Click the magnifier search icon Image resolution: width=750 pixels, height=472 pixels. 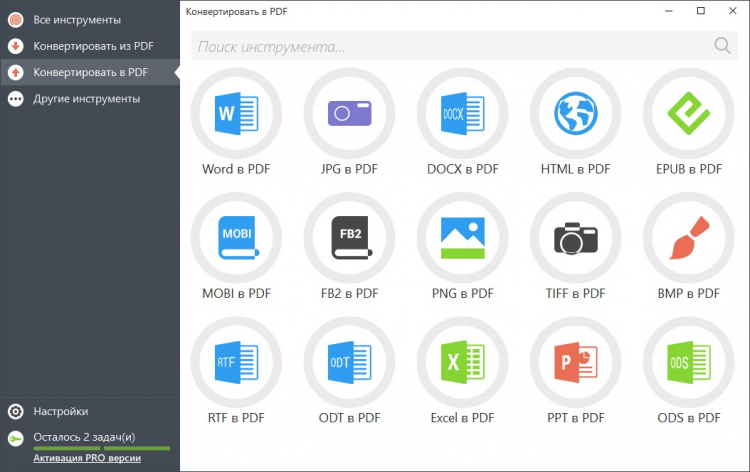pyautogui.click(x=722, y=46)
